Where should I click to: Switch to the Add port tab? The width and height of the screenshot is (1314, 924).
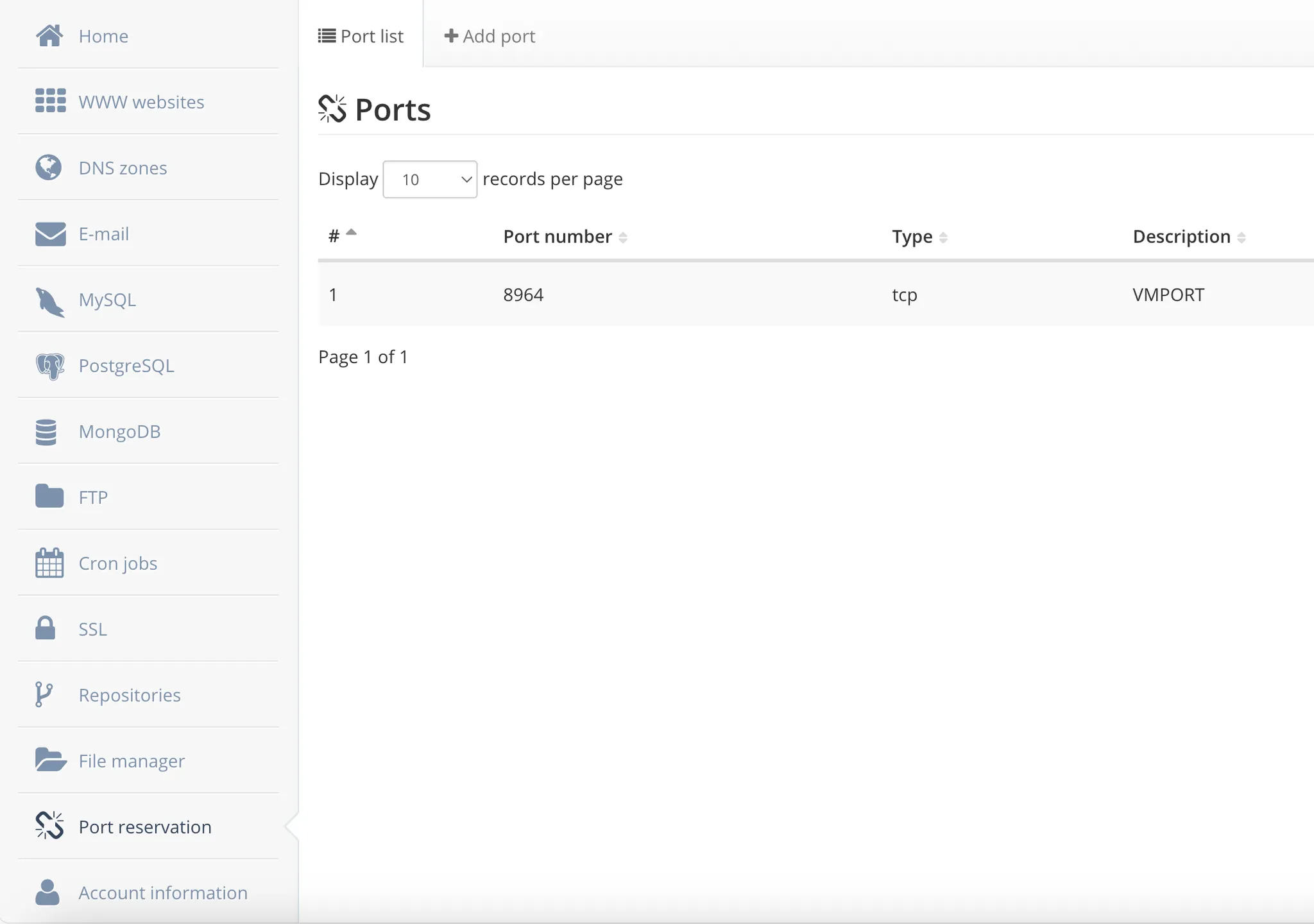pos(490,35)
